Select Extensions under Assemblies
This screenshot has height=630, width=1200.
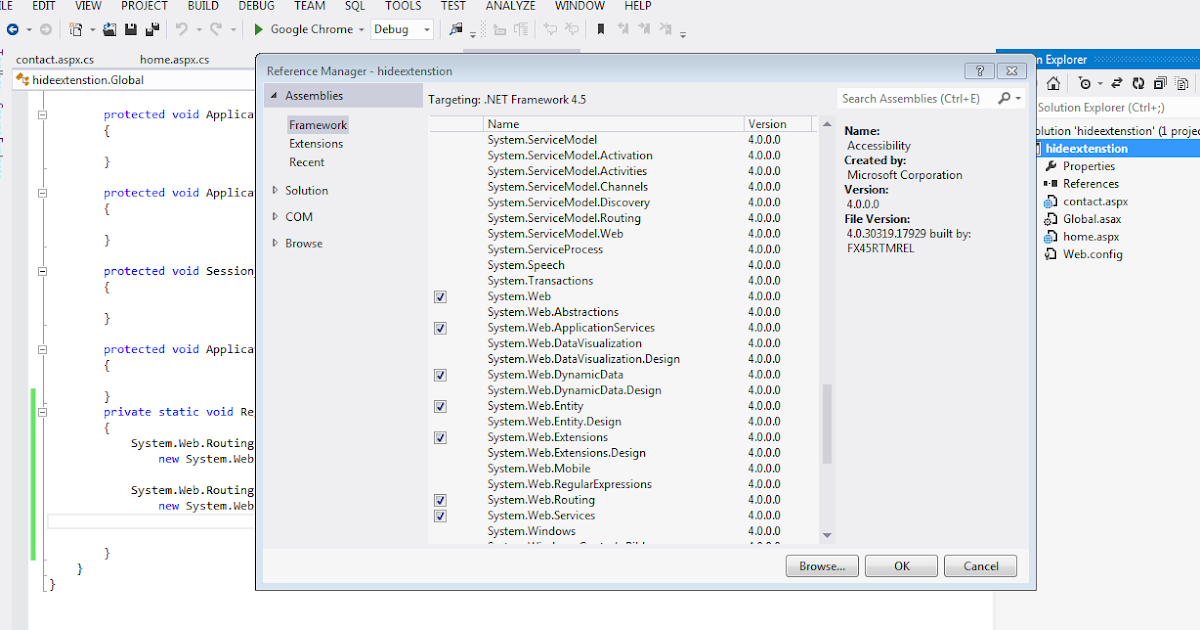click(x=316, y=144)
